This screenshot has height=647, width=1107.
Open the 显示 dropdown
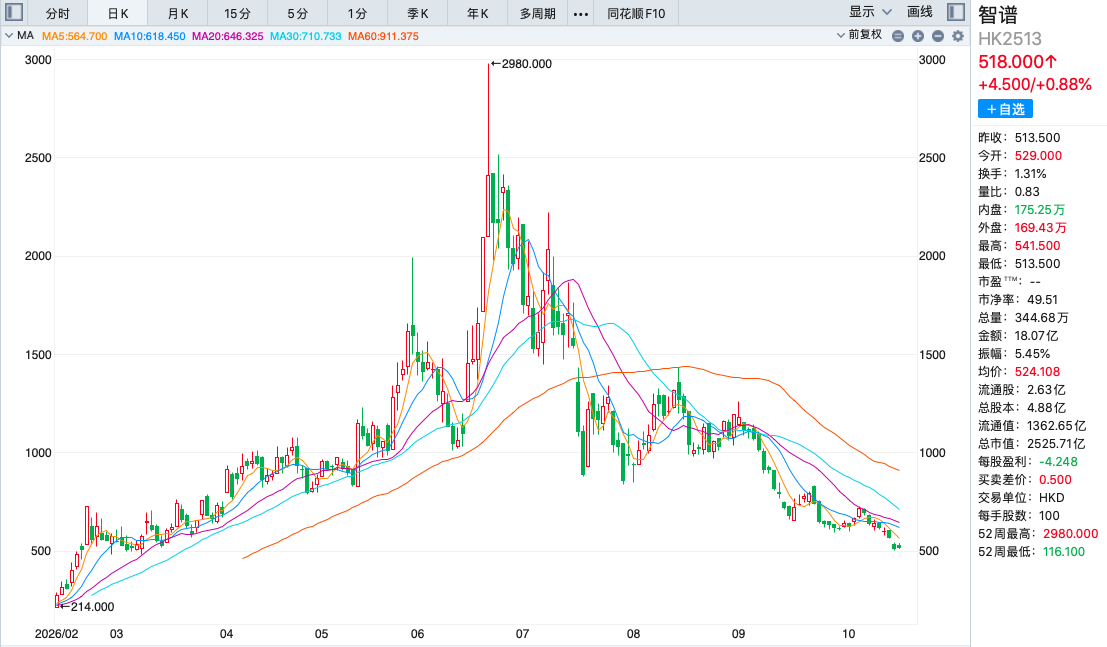pyautogui.click(x=870, y=12)
